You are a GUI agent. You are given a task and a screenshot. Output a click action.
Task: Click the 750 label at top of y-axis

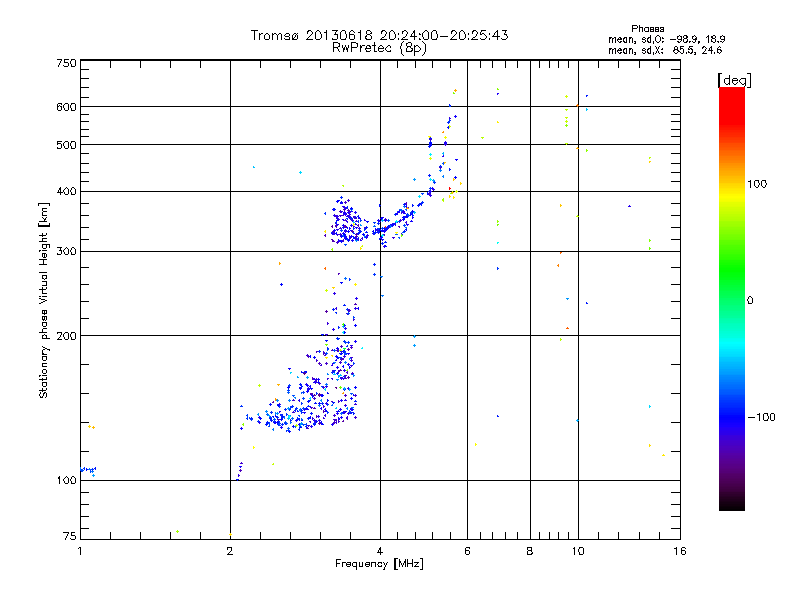coord(66,63)
